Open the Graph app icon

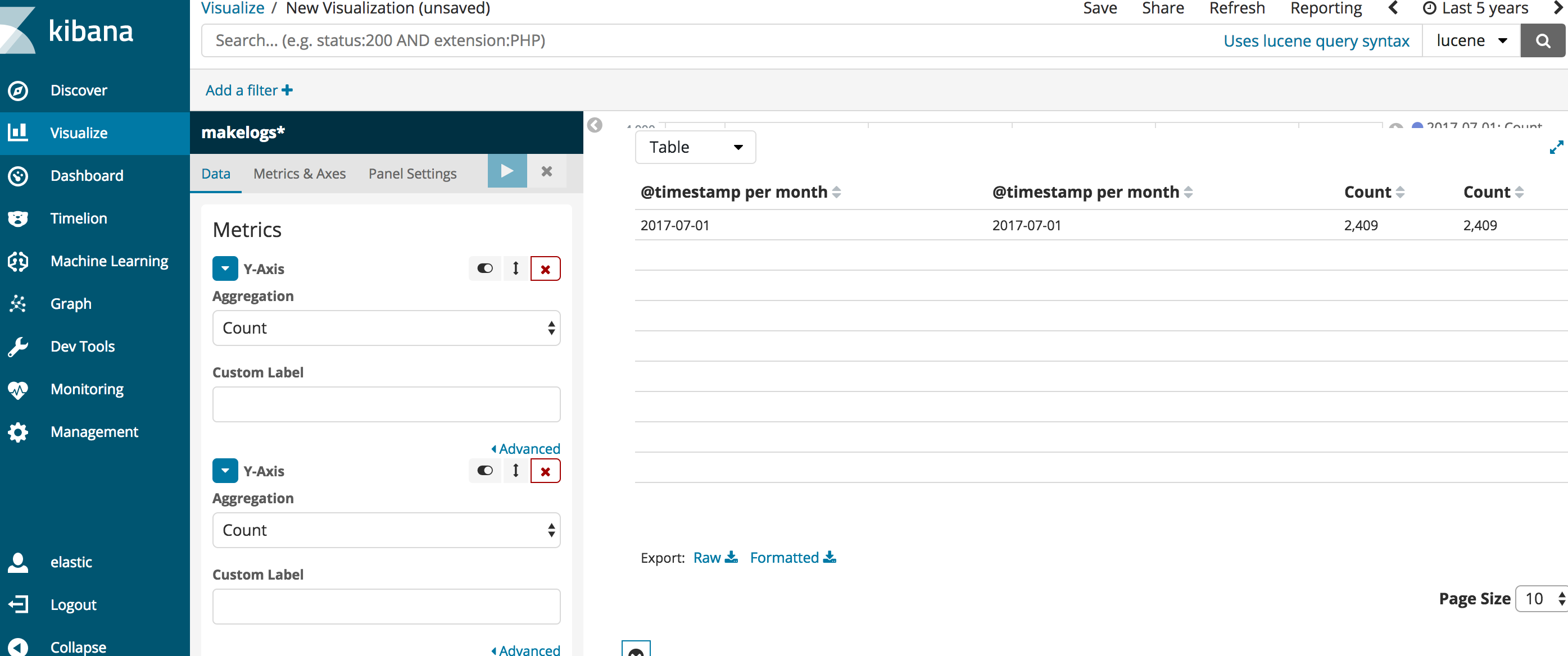pyautogui.click(x=18, y=304)
